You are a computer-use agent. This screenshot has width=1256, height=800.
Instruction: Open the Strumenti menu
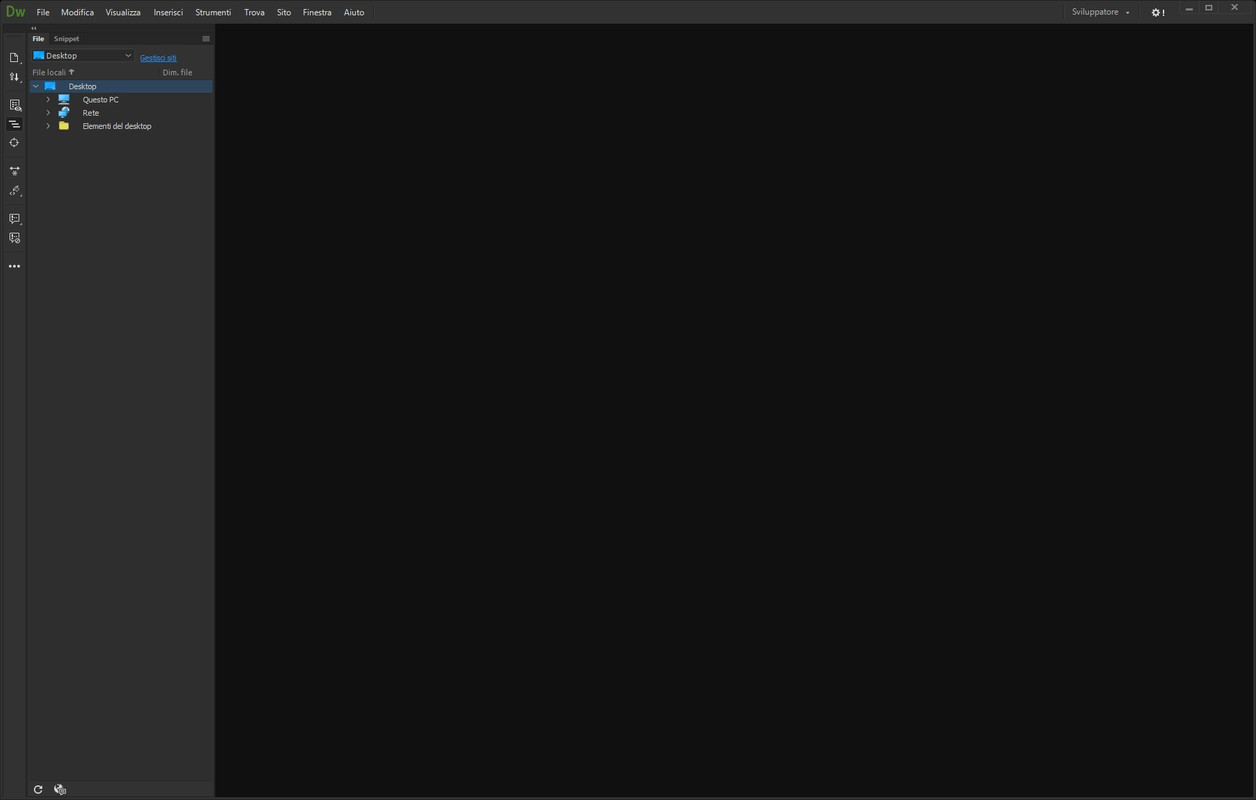click(213, 12)
